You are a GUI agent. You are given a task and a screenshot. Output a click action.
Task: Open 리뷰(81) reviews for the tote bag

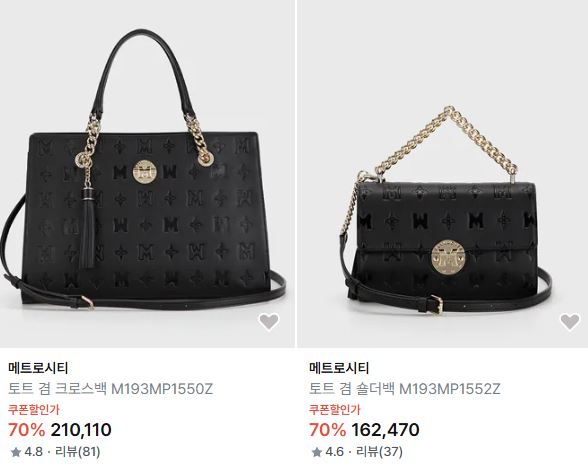click(x=78, y=452)
